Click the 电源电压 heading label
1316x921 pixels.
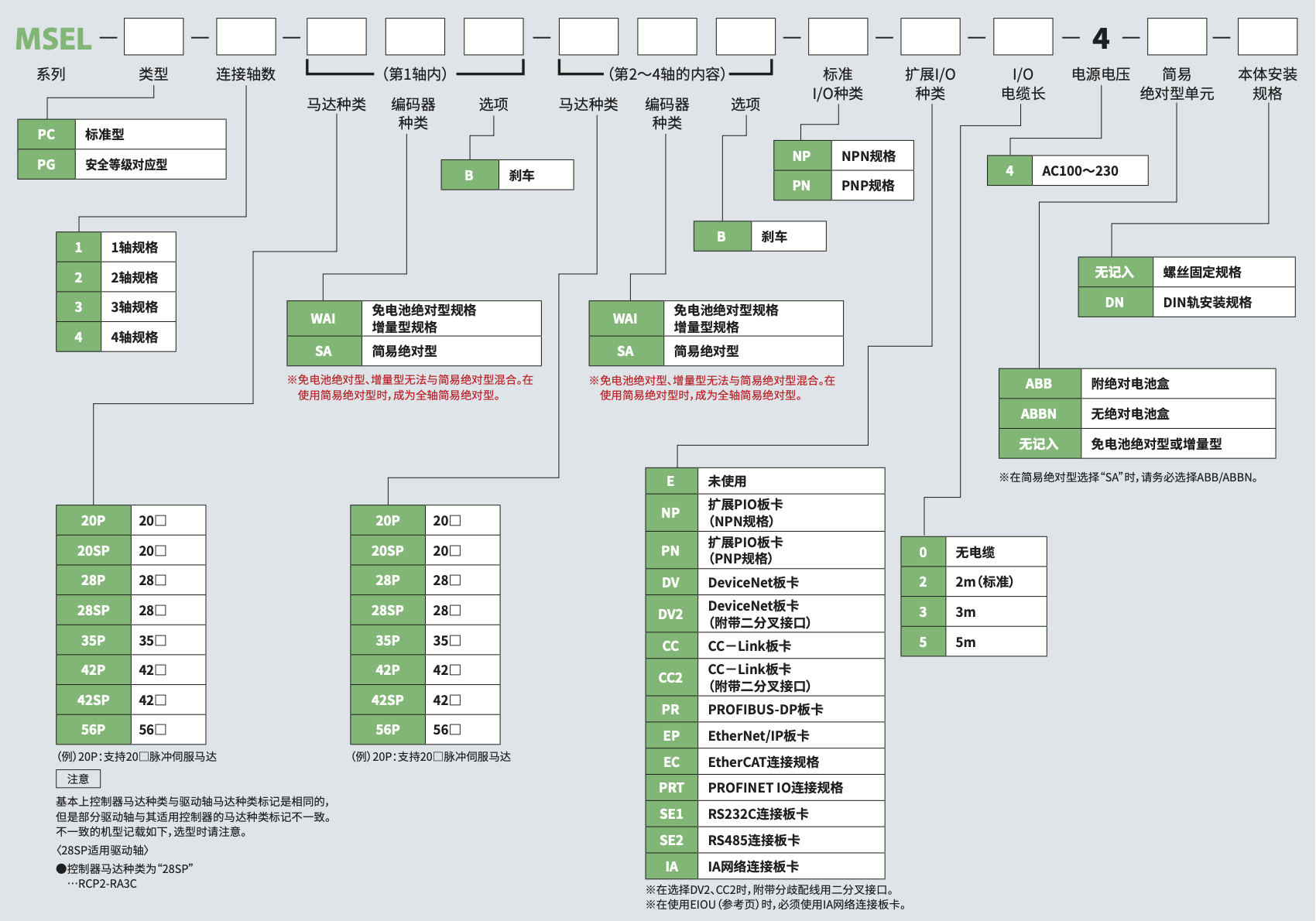pos(1101,74)
